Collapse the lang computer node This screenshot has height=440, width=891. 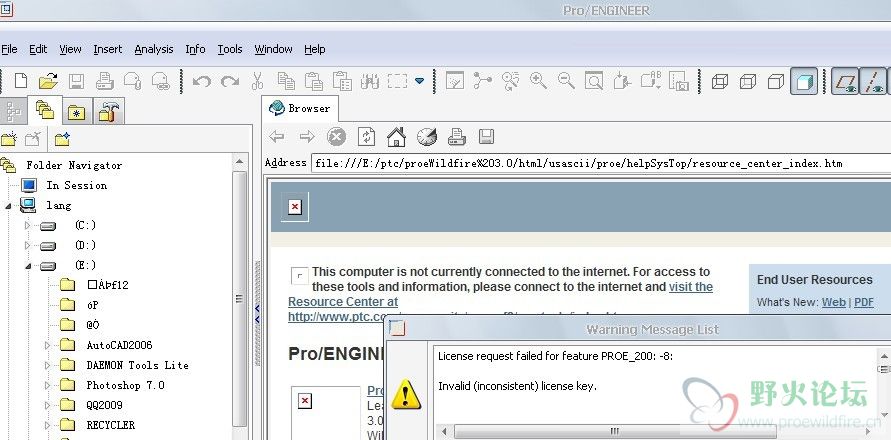point(8,206)
